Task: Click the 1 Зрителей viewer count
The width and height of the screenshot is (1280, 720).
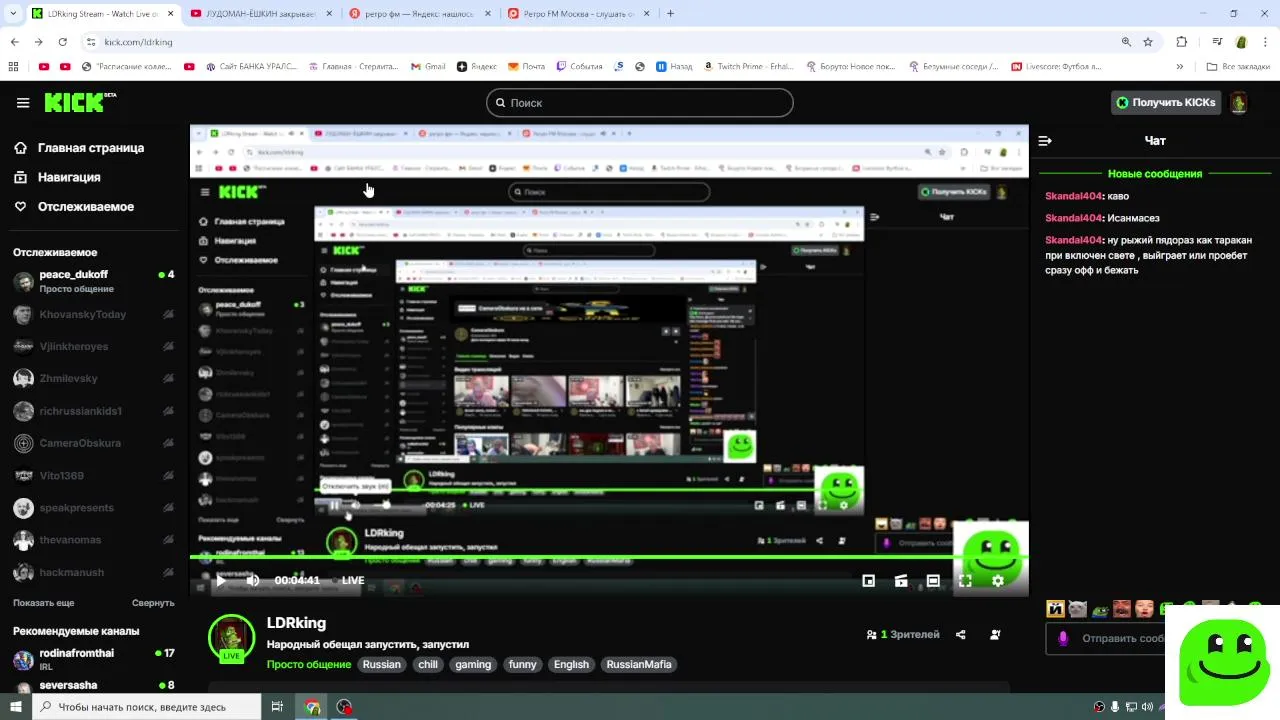Action: click(x=903, y=635)
